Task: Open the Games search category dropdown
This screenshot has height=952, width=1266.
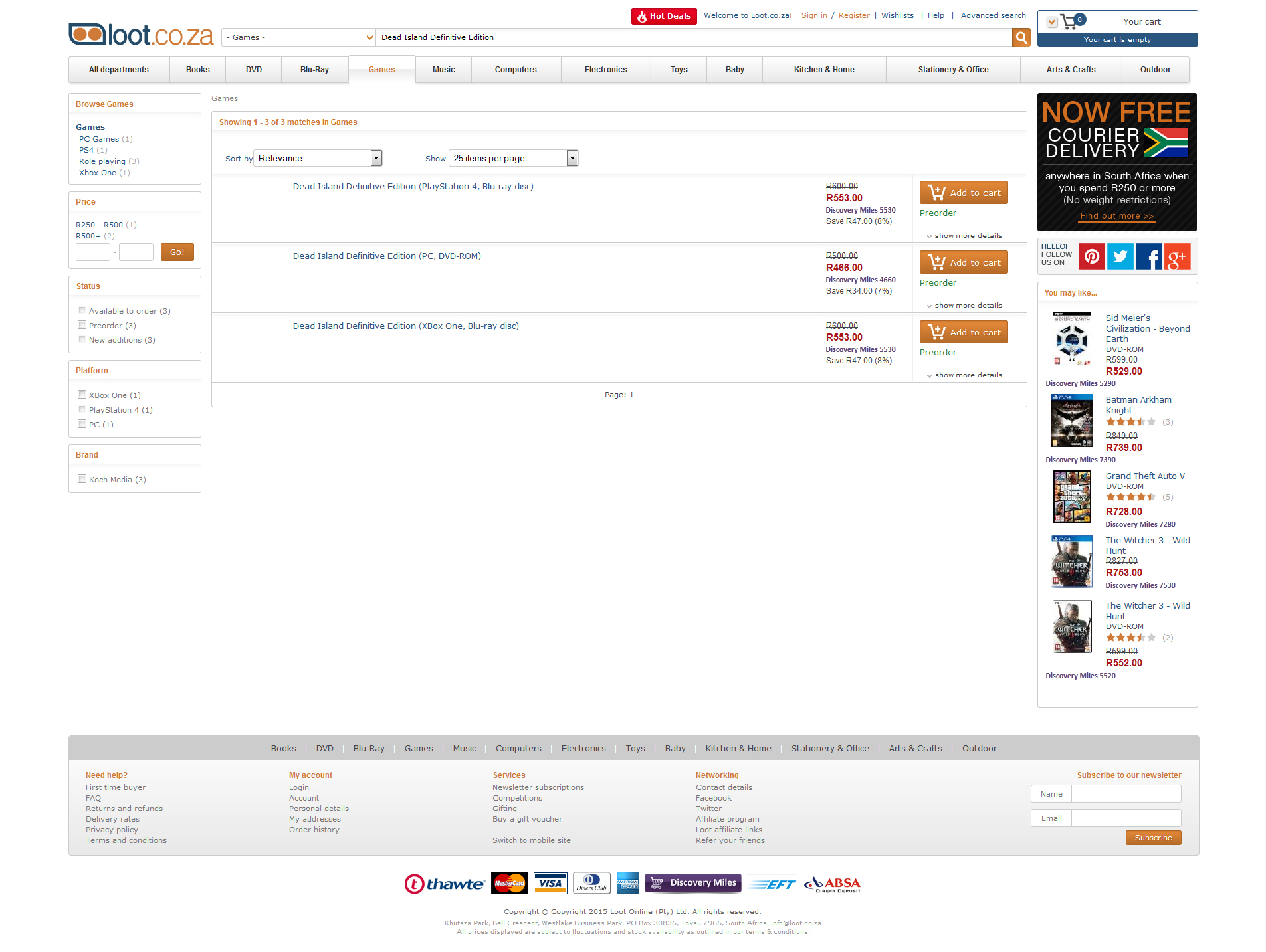Action: [299, 37]
